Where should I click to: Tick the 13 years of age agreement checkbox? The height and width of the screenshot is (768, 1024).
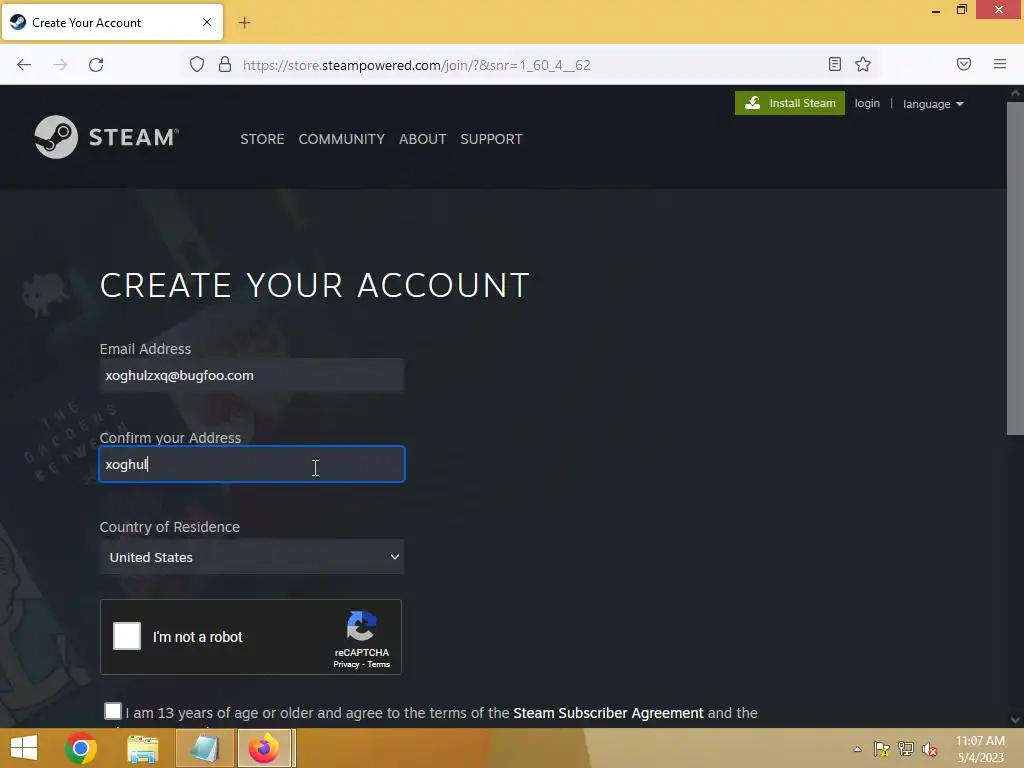click(112, 711)
